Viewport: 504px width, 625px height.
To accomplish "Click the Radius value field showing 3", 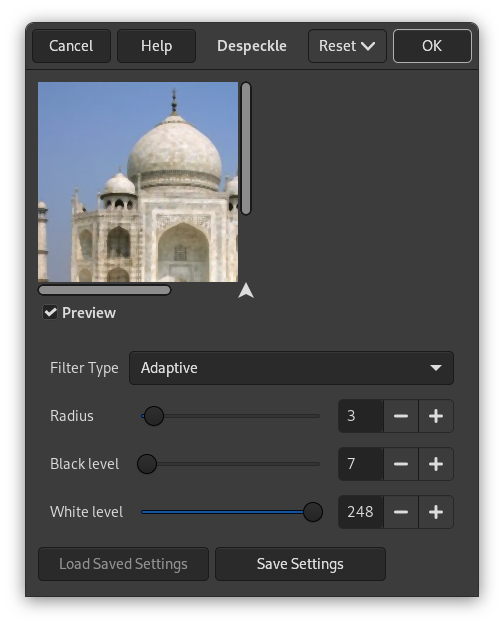I will 360,416.
